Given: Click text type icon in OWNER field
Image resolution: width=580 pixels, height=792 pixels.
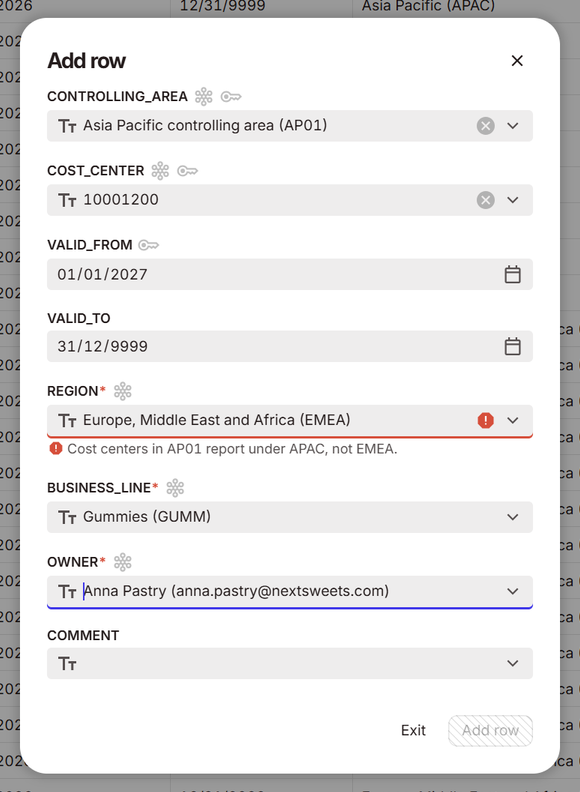Looking at the screenshot, I should click(x=67, y=591).
